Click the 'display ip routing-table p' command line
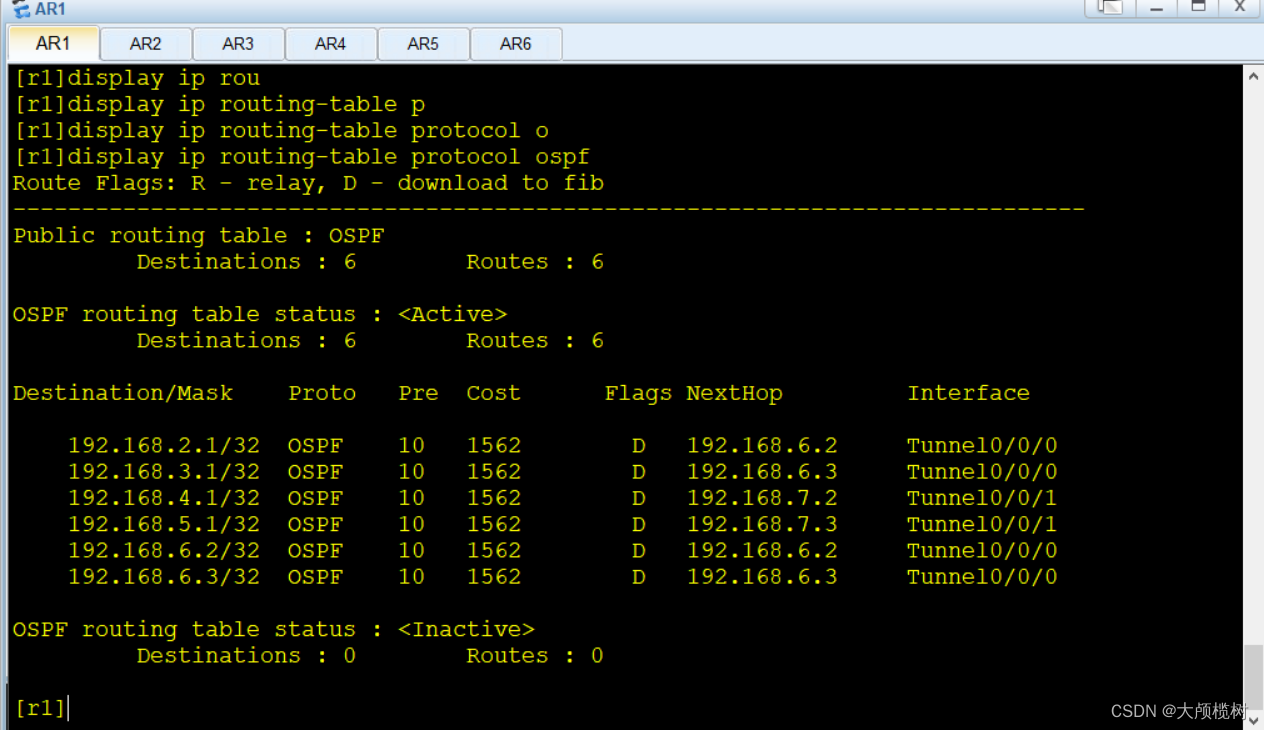1264x730 pixels. click(246, 104)
